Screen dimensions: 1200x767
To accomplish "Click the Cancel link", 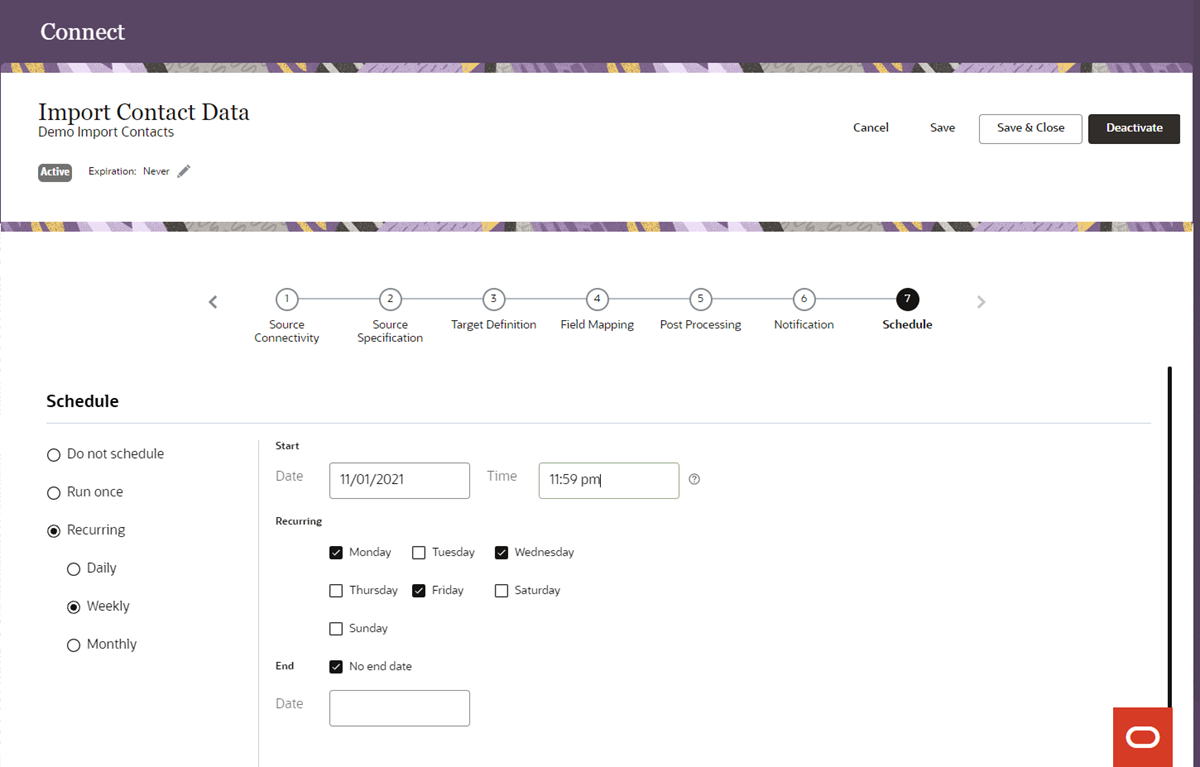I will pos(871,128).
